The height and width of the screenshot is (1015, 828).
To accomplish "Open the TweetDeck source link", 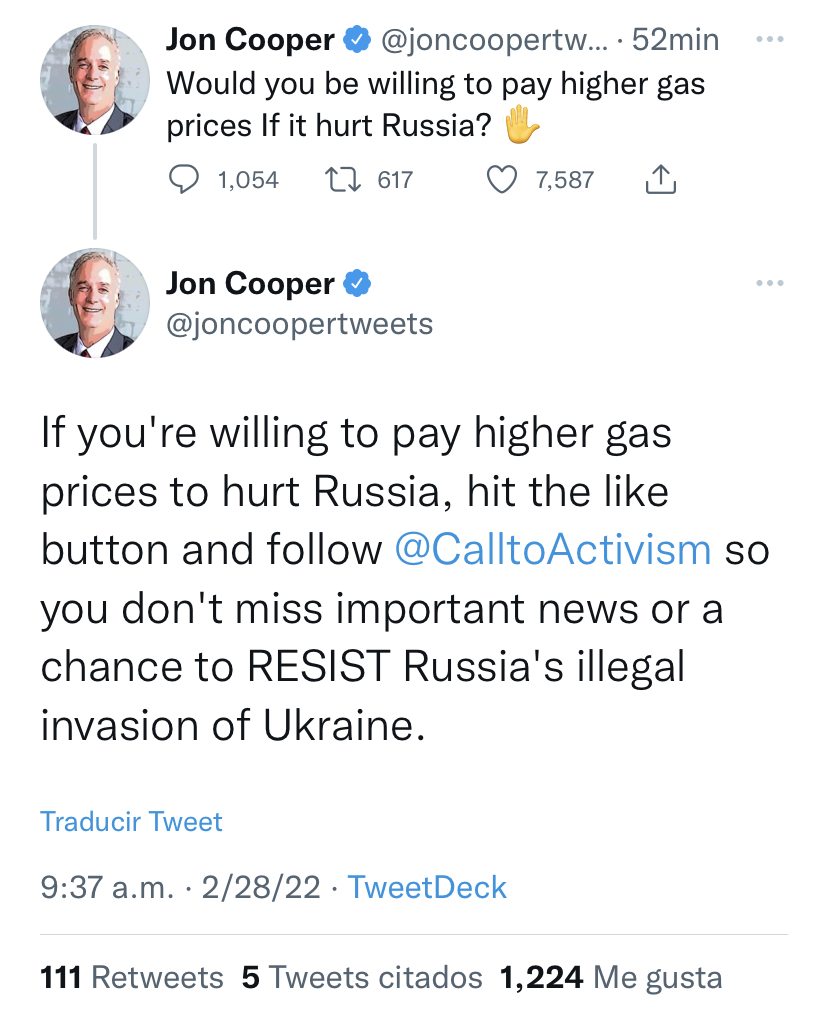I will pos(427,887).
